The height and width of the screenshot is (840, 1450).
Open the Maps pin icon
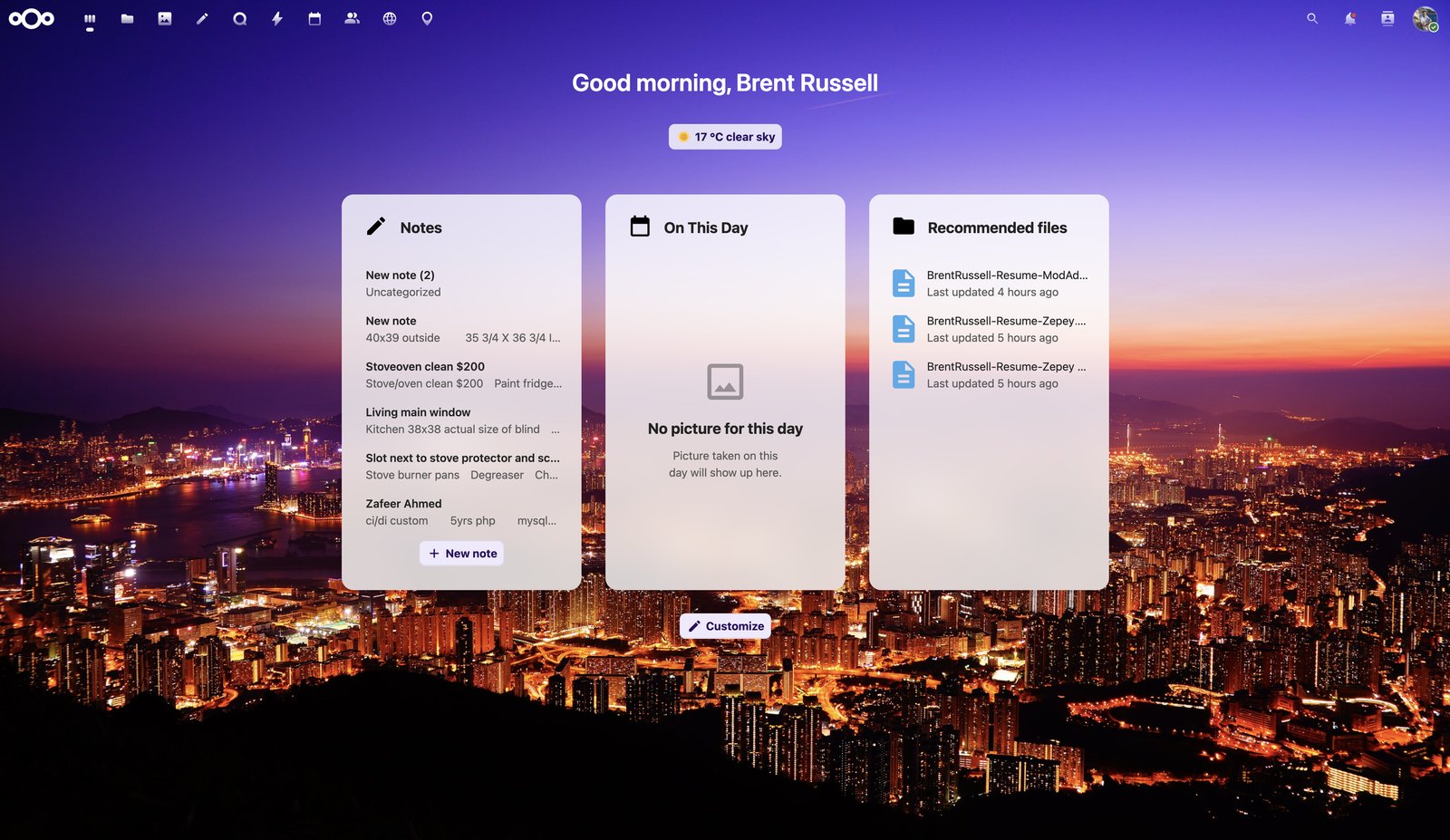click(427, 18)
